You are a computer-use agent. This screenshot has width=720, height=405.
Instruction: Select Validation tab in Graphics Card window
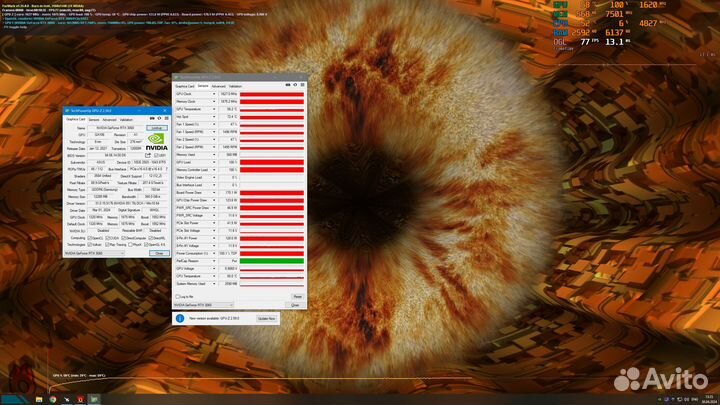[x=126, y=119]
